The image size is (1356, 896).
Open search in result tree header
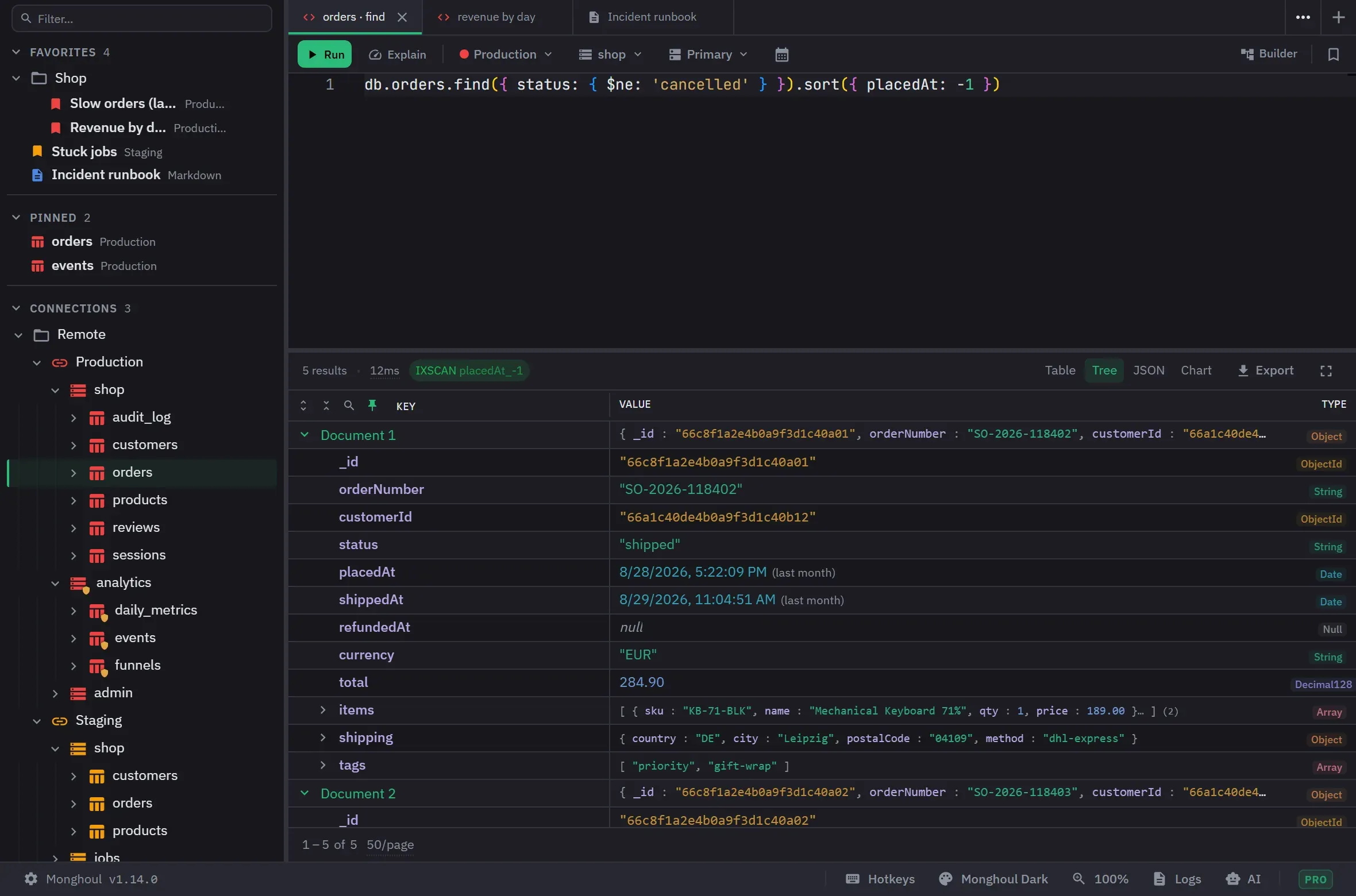(349, 405)
